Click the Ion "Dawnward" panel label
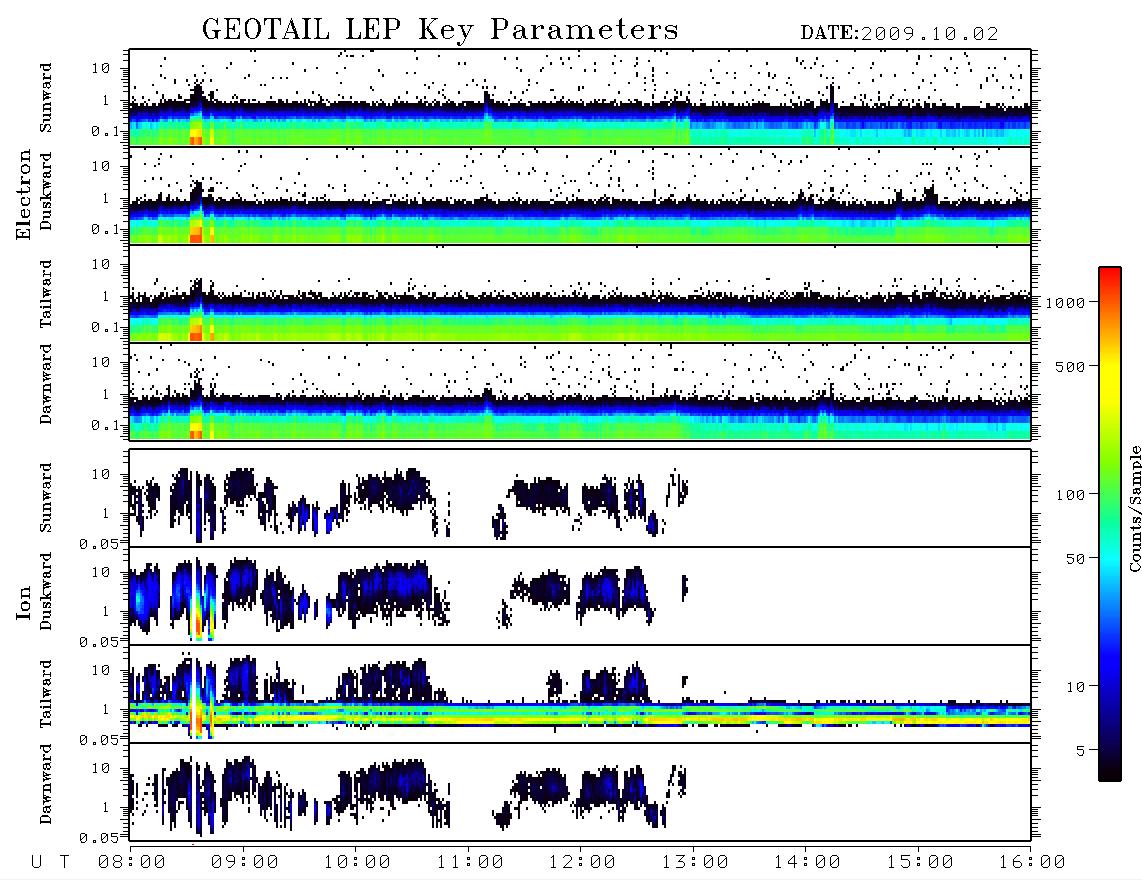Viewport: 1142px width, 880px height. pos(46,784)
